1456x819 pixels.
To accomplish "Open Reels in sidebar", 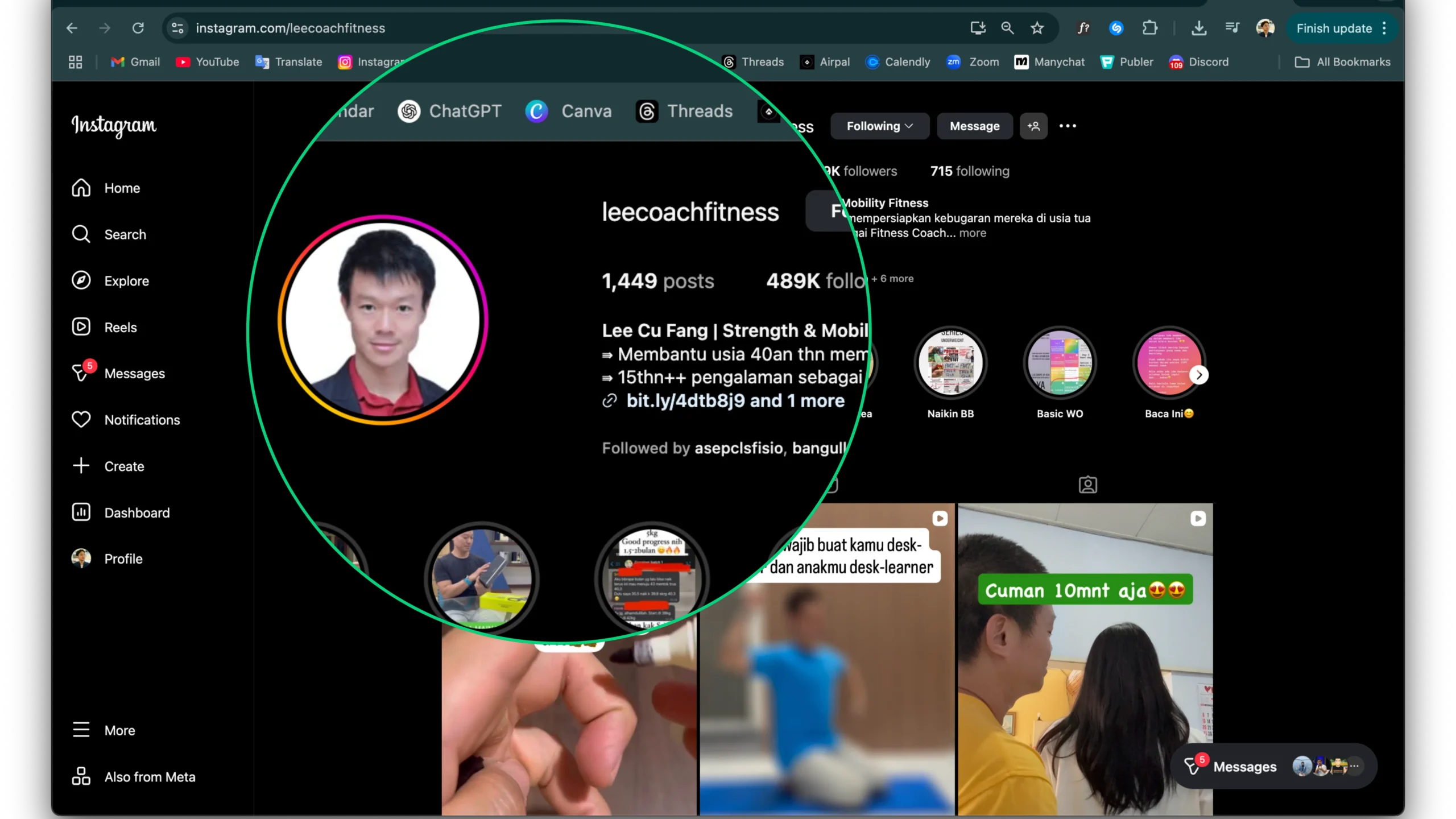I will 104,327.
